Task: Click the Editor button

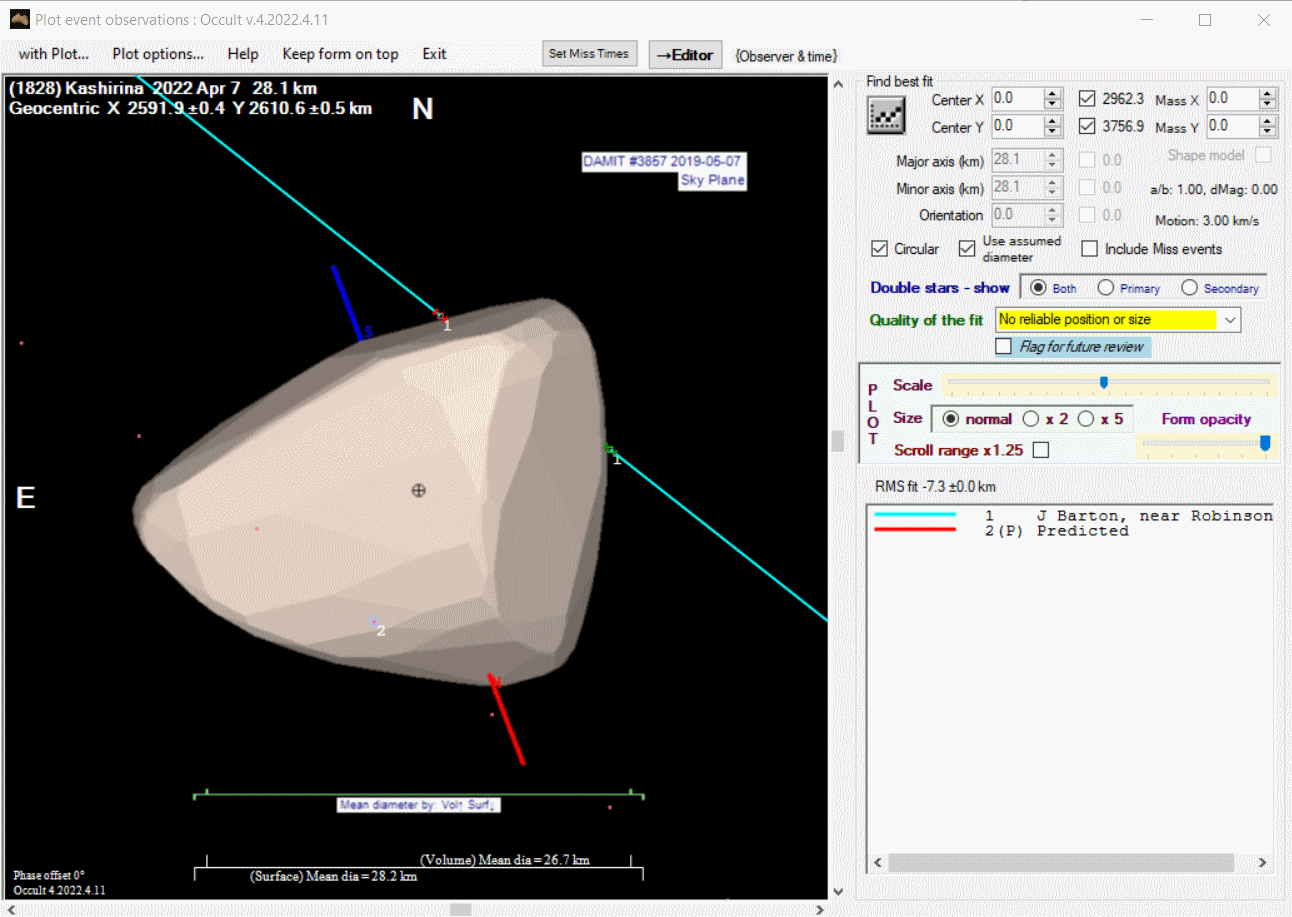Action: (685, 55)
